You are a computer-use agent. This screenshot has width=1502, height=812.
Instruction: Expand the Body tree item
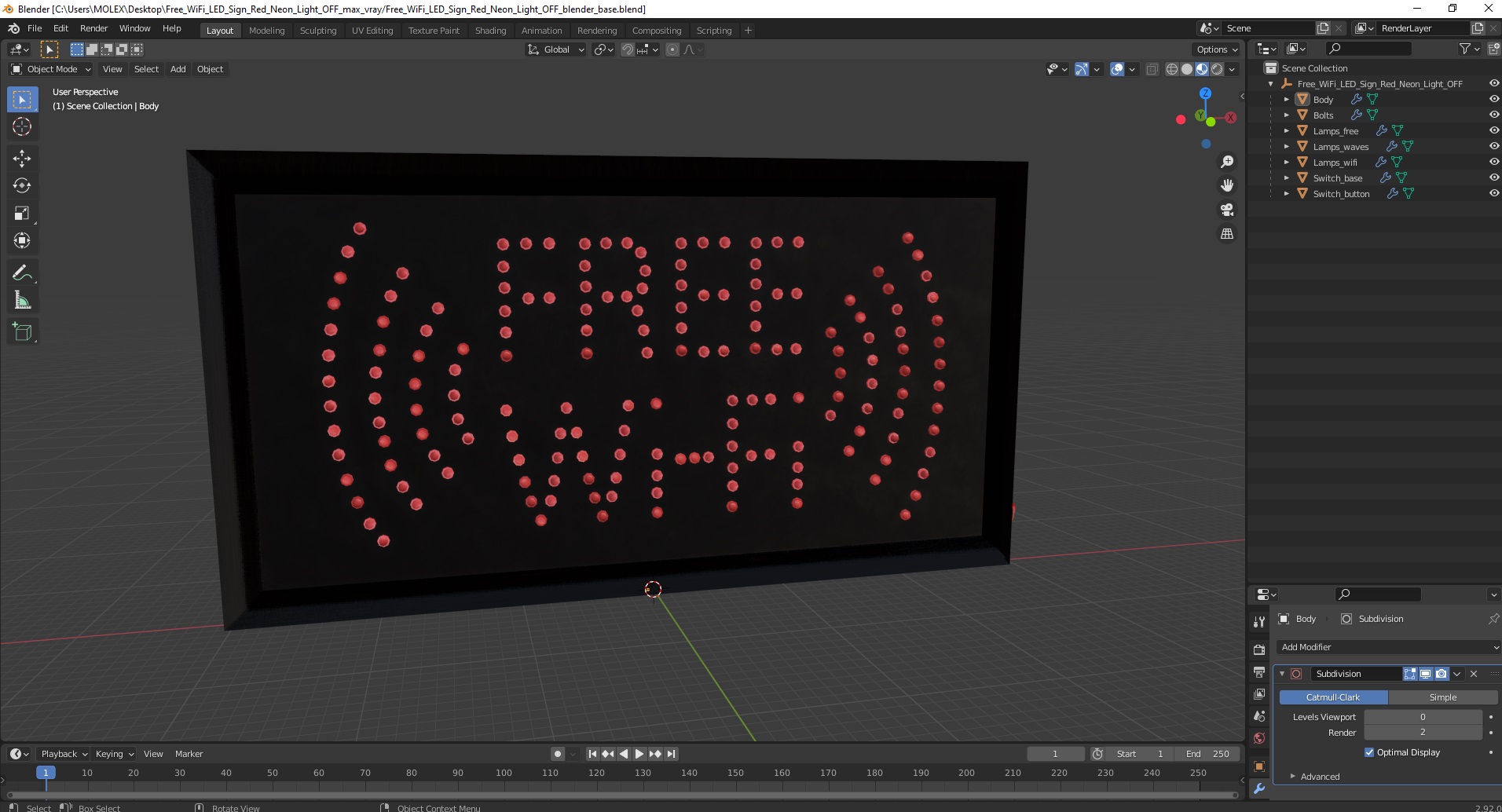1287,100
